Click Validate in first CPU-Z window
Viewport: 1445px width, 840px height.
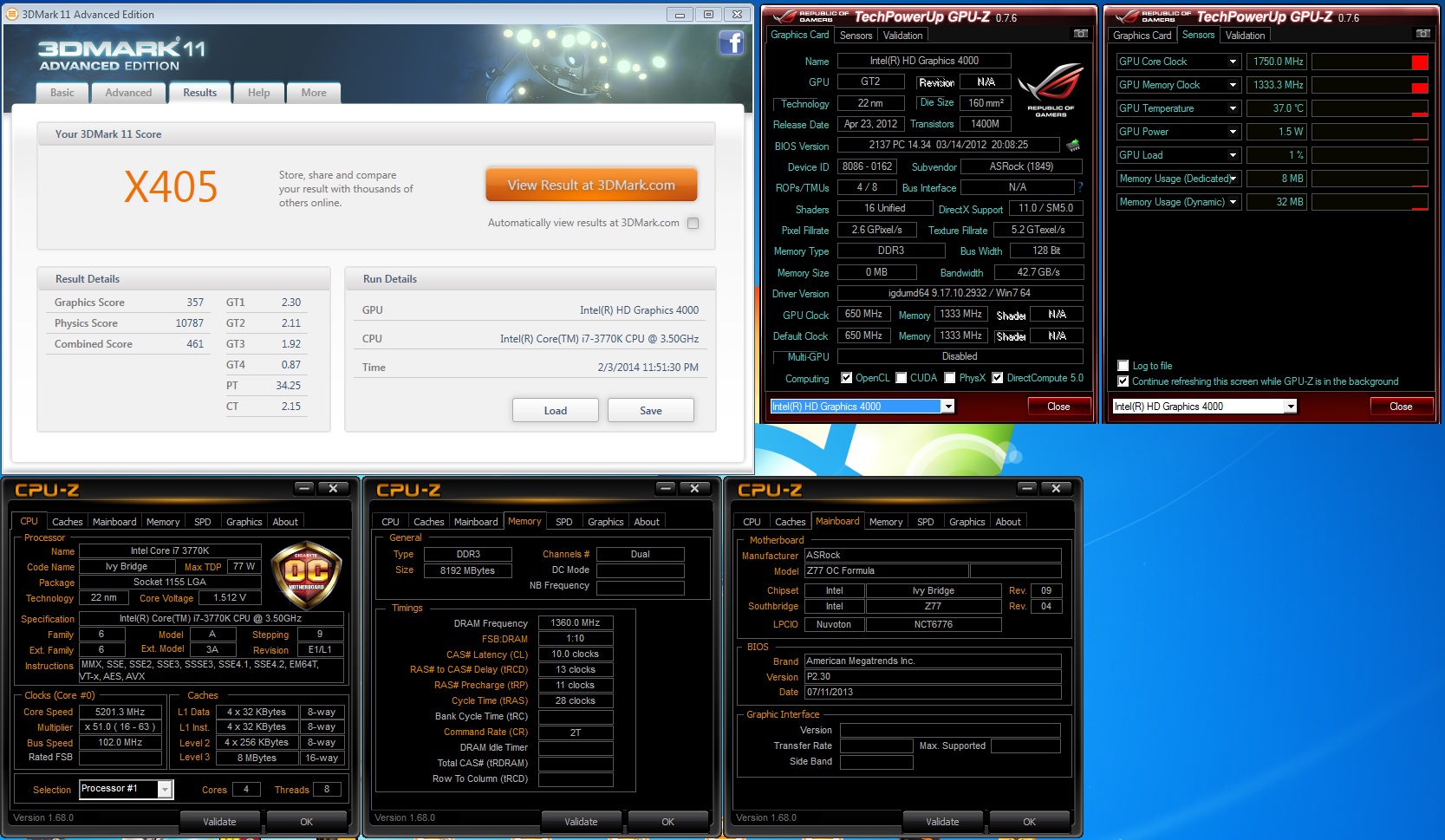[219, 822]
